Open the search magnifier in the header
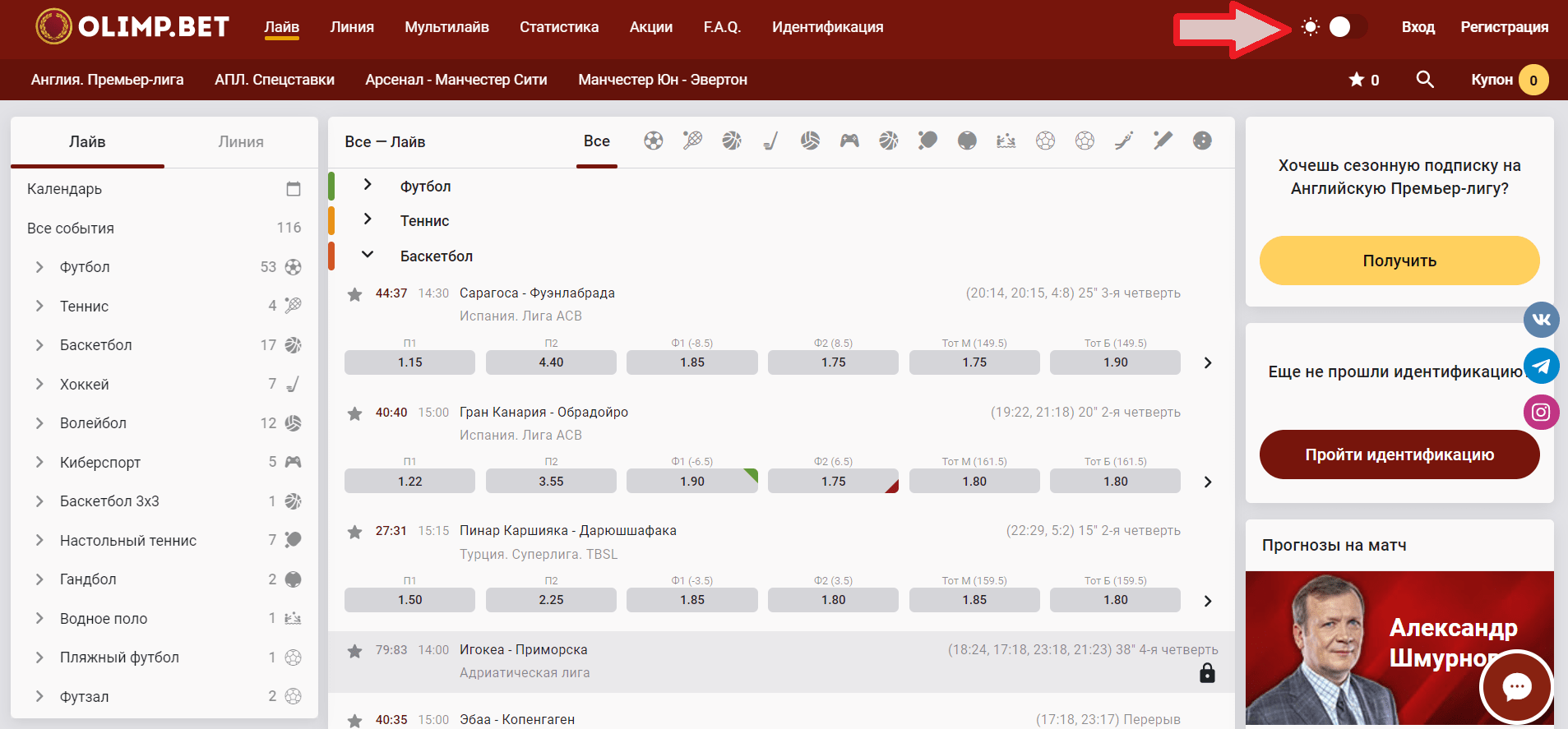The width and height of the screenshot is (1568, 729). [1425, 80]
